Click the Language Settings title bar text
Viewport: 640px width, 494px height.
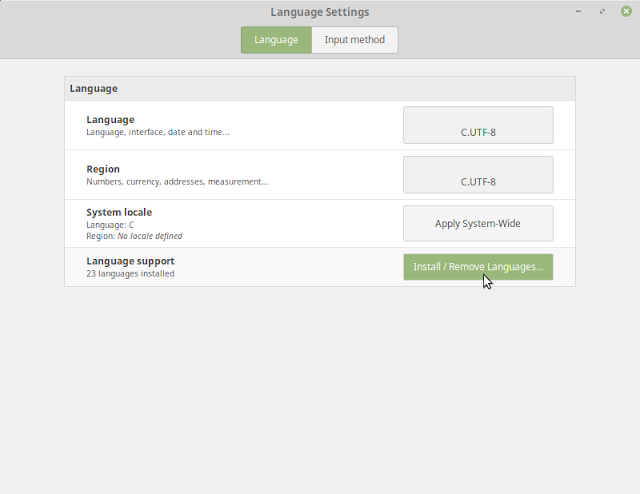[320, 12]
